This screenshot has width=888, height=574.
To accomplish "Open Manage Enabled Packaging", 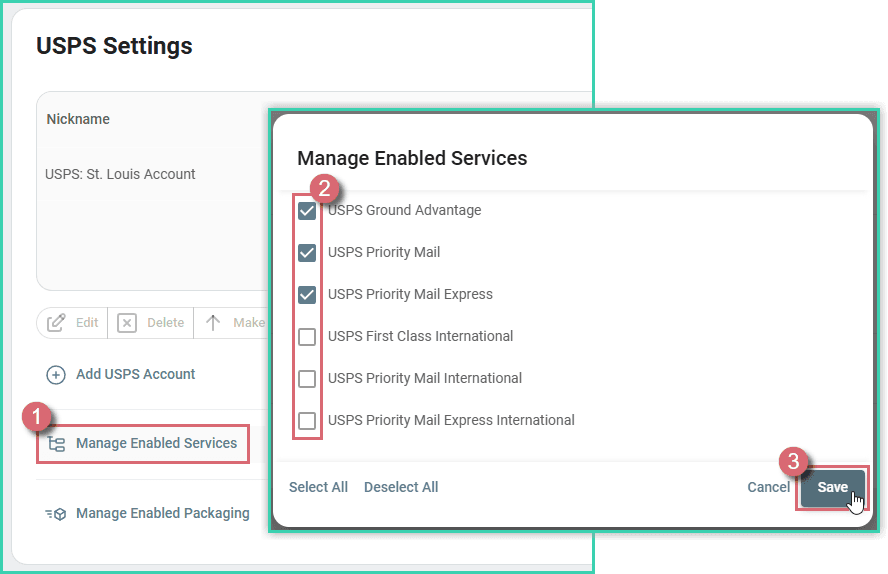I will 162,513.
